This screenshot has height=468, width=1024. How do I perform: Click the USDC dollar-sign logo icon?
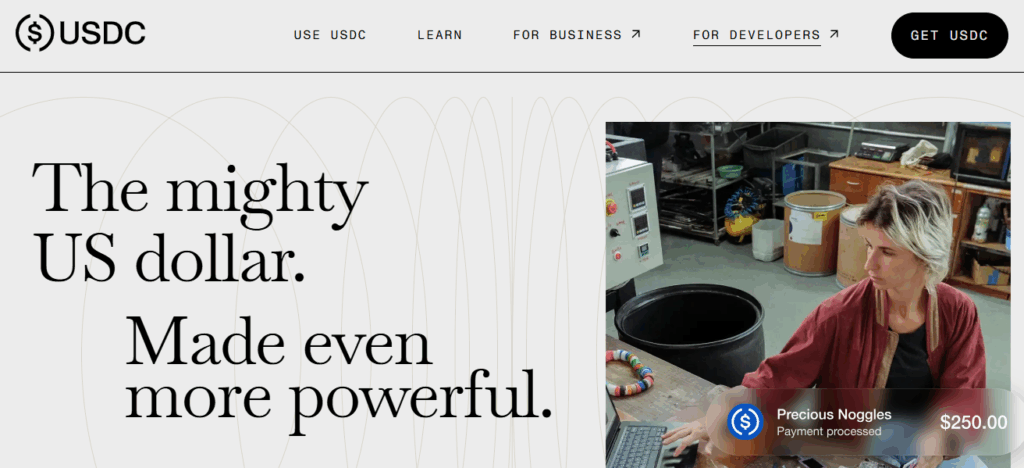tap(35, 34)
